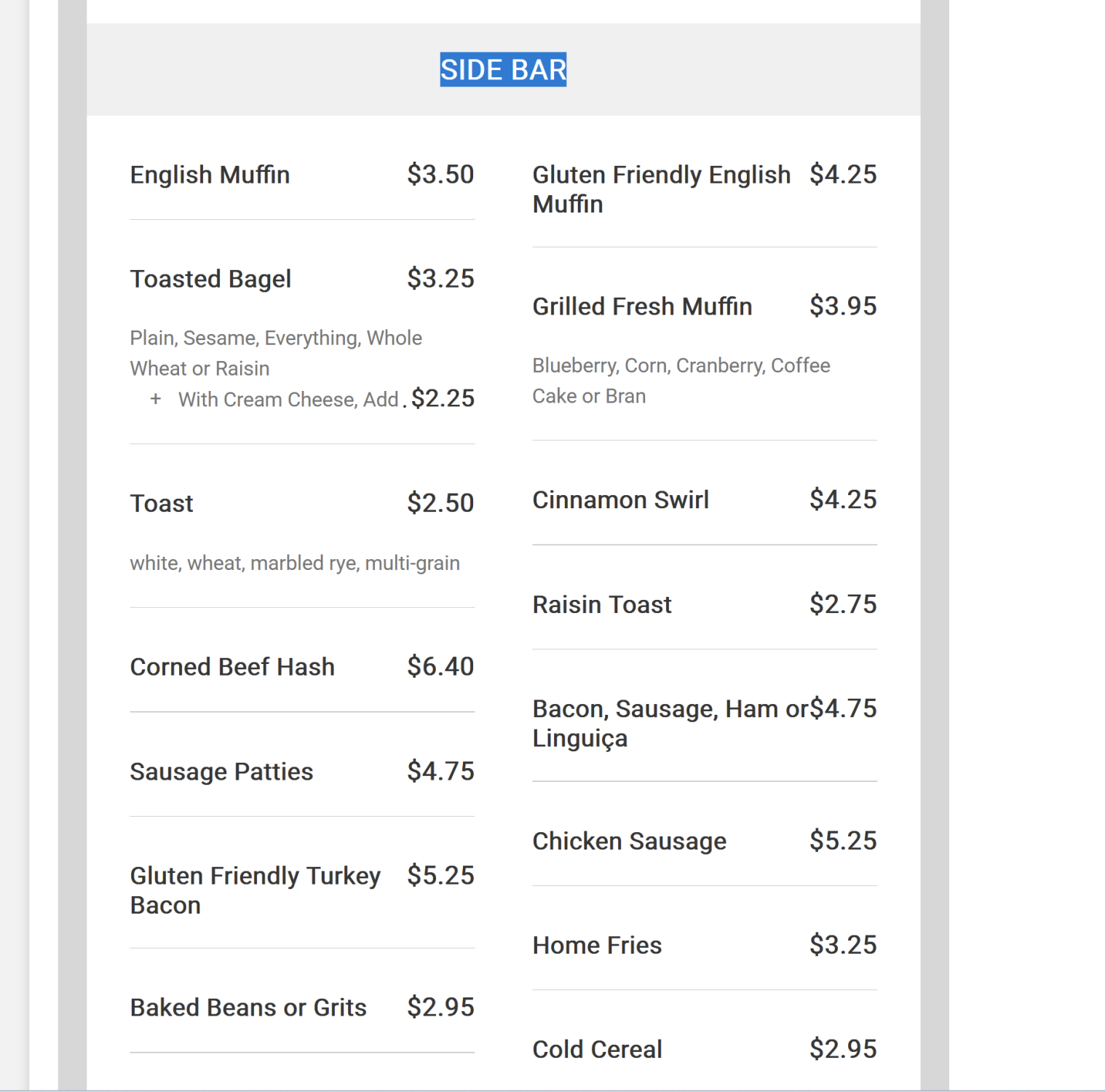Screen dimensions: 1105x1092
Task: Click the $6.40 Corned Beef Hash price
Action: [x=440, y=666]
